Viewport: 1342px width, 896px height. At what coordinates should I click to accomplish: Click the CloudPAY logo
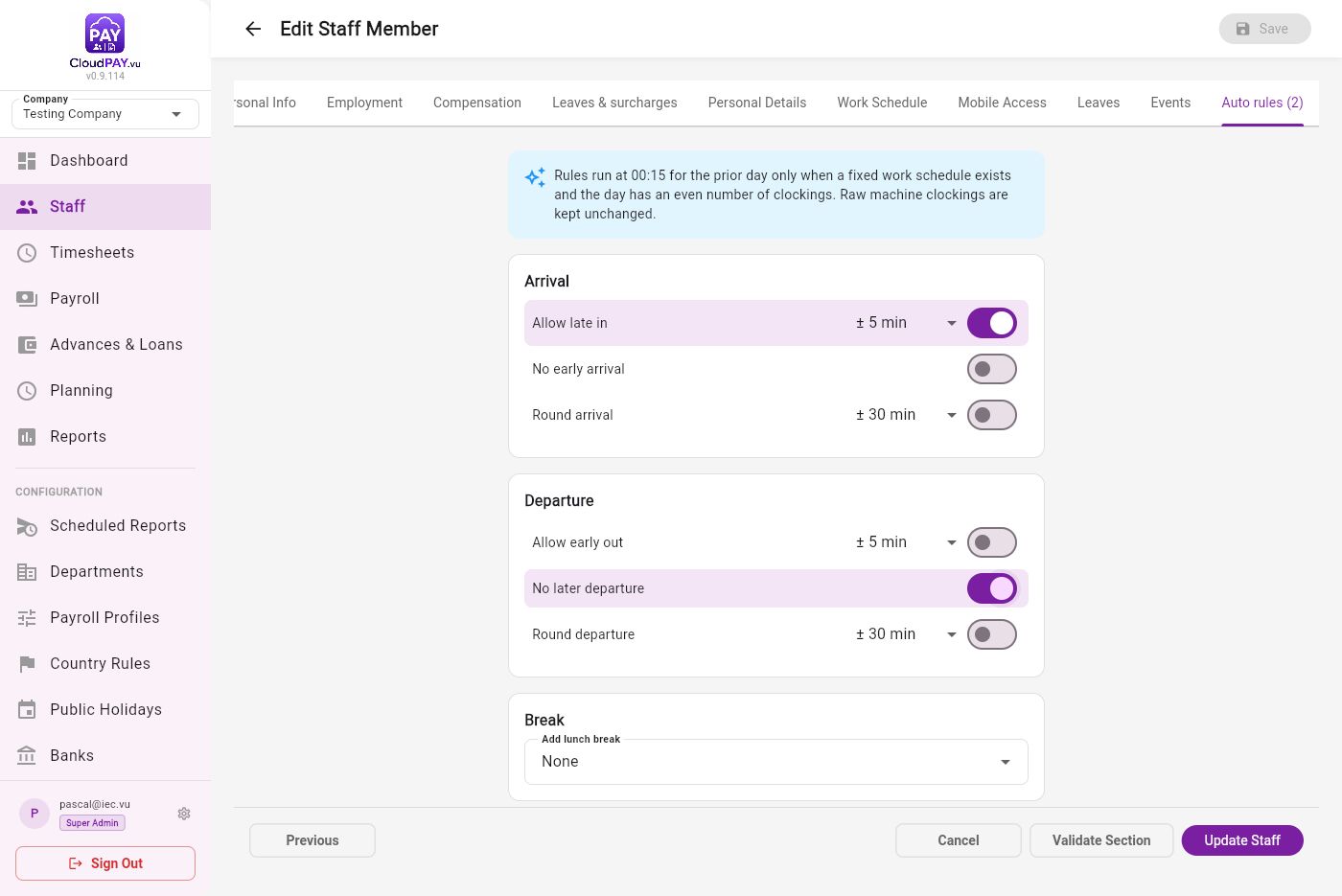[105, 41]
